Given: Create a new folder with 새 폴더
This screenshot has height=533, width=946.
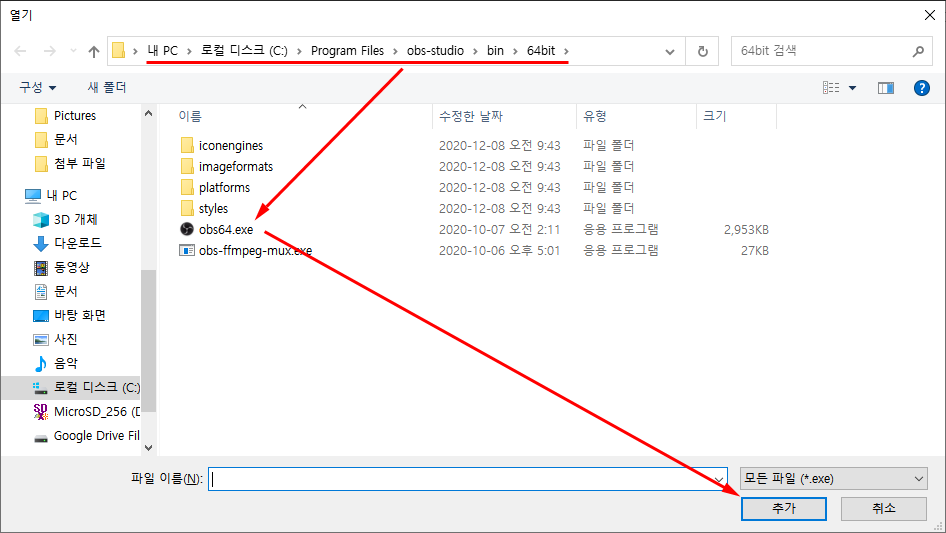Looking at the screenshot, I should 107,88.
